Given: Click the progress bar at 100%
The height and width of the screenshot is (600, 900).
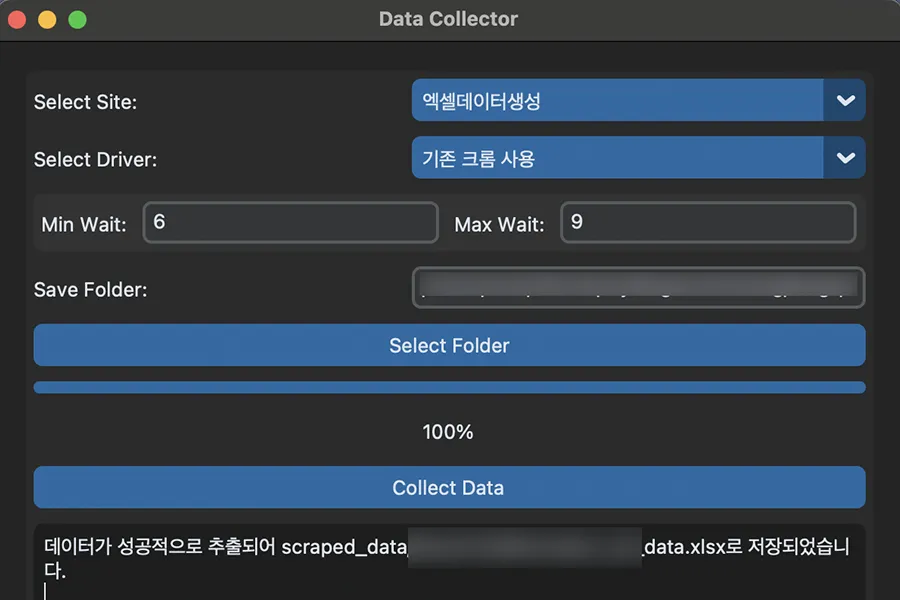Looking at the screenshot, I should [448, 387].
